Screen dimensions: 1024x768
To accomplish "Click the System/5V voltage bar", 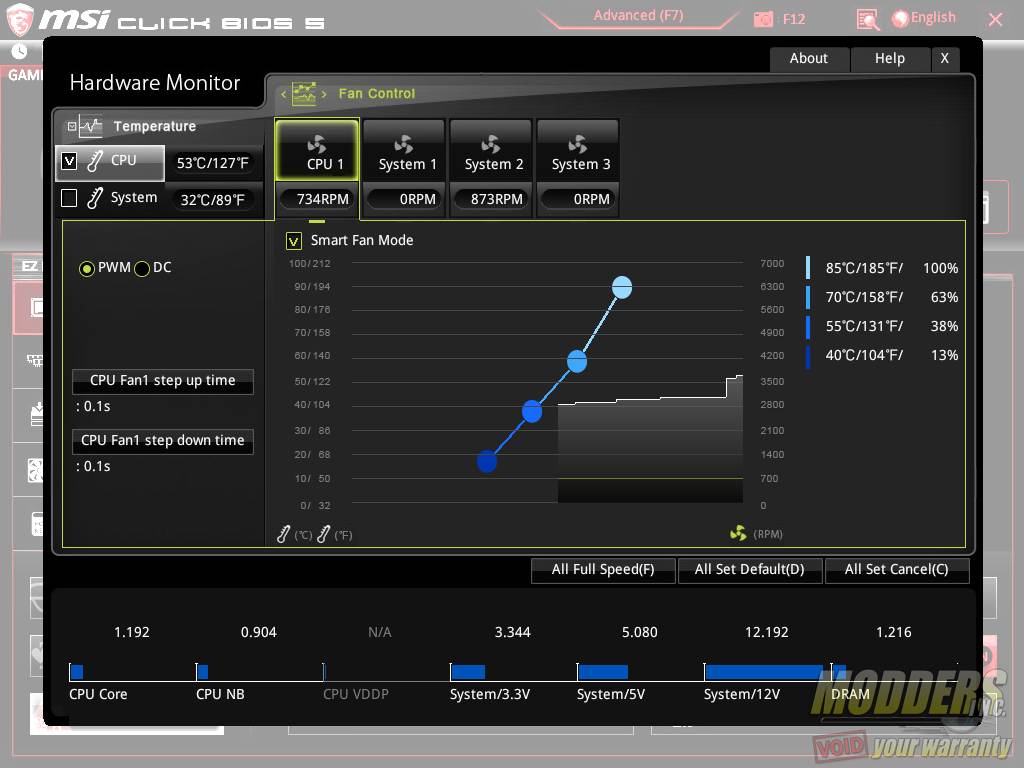I will 603,672.
